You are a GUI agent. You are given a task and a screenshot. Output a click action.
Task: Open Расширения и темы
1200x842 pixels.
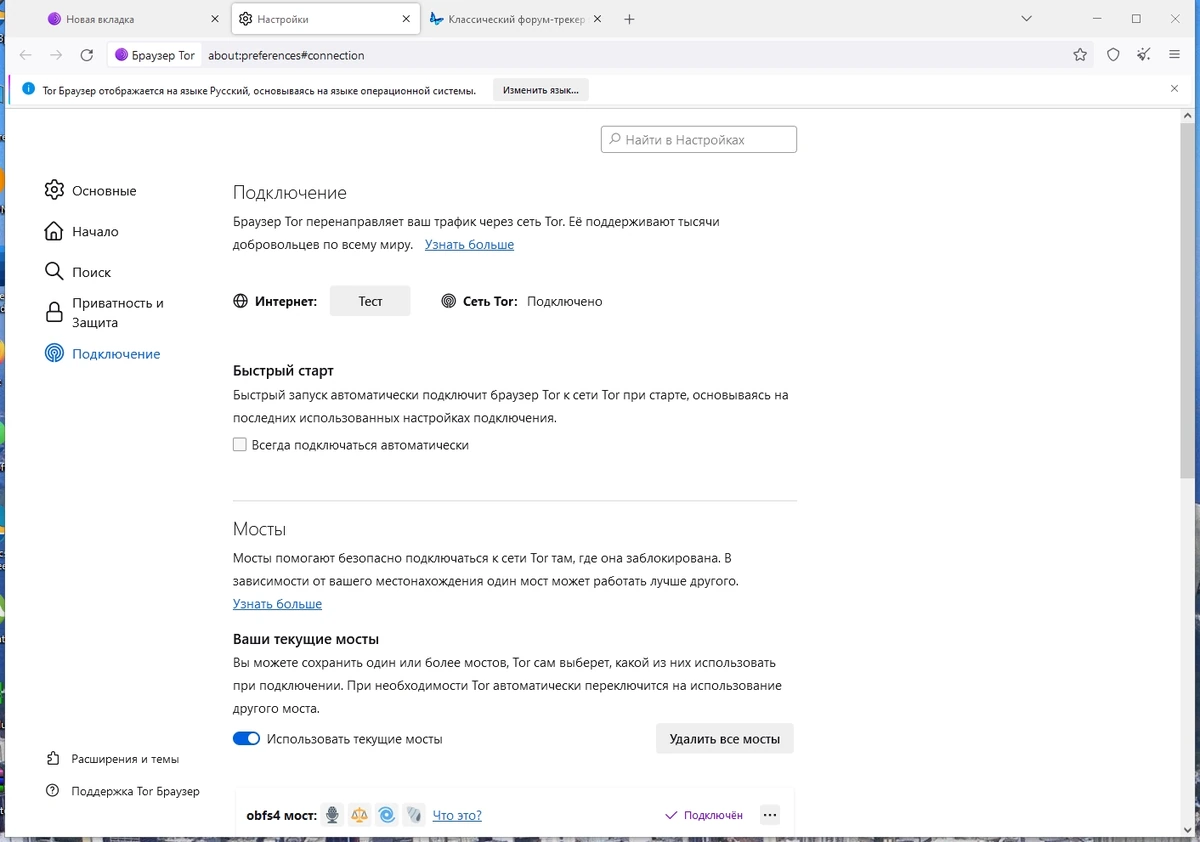[113, 759]
